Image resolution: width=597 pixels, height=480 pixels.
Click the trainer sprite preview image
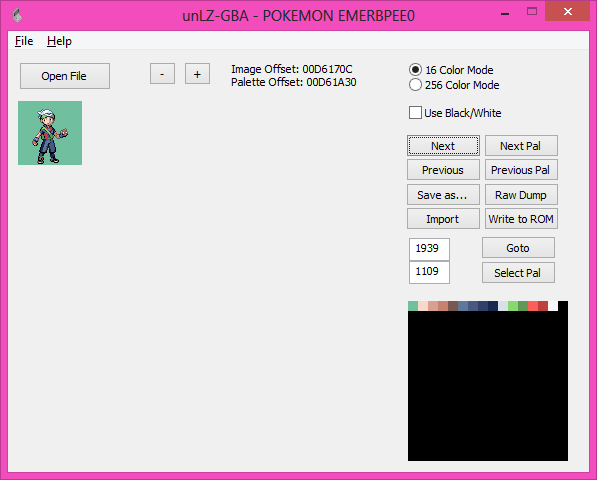coord(50,133)
